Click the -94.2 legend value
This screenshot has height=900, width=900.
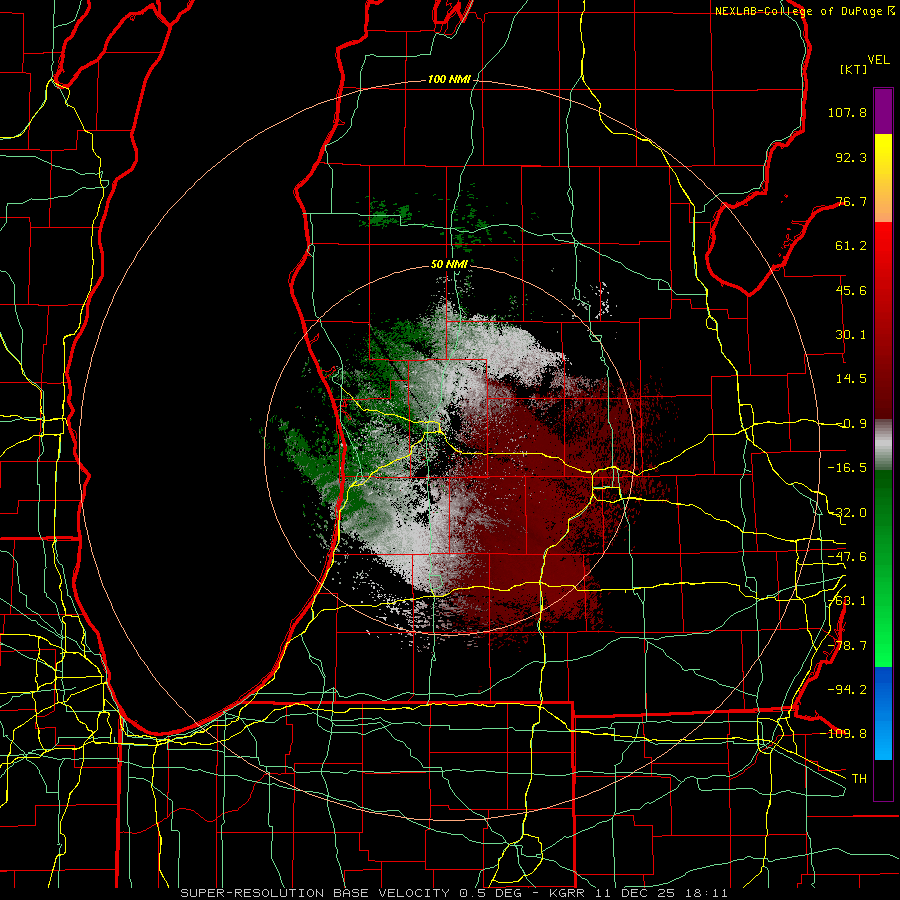pyautogui.click(x=847, y=690)
